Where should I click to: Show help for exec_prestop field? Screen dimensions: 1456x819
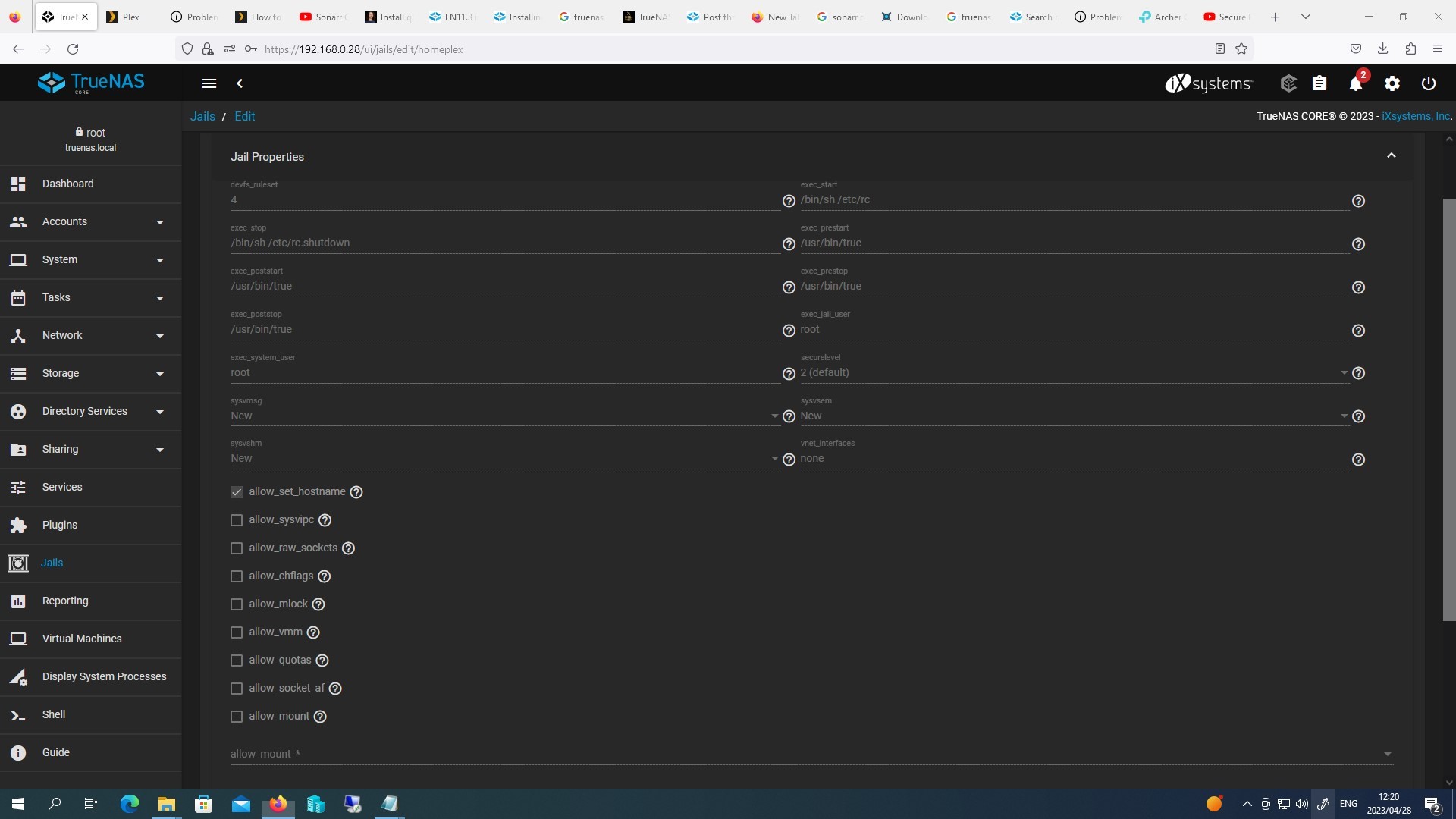[x=1358, y=287]
